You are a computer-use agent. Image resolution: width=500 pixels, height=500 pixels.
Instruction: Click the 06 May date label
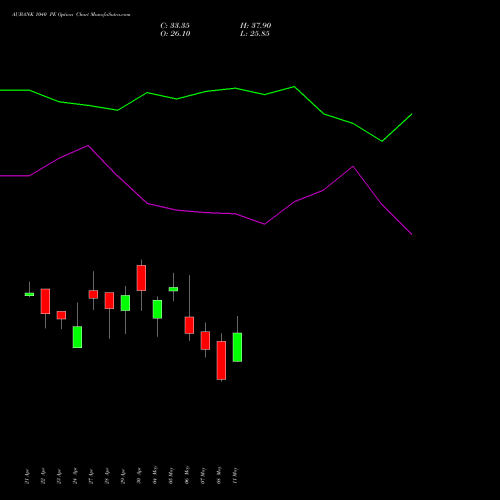(x=187, y=475)
